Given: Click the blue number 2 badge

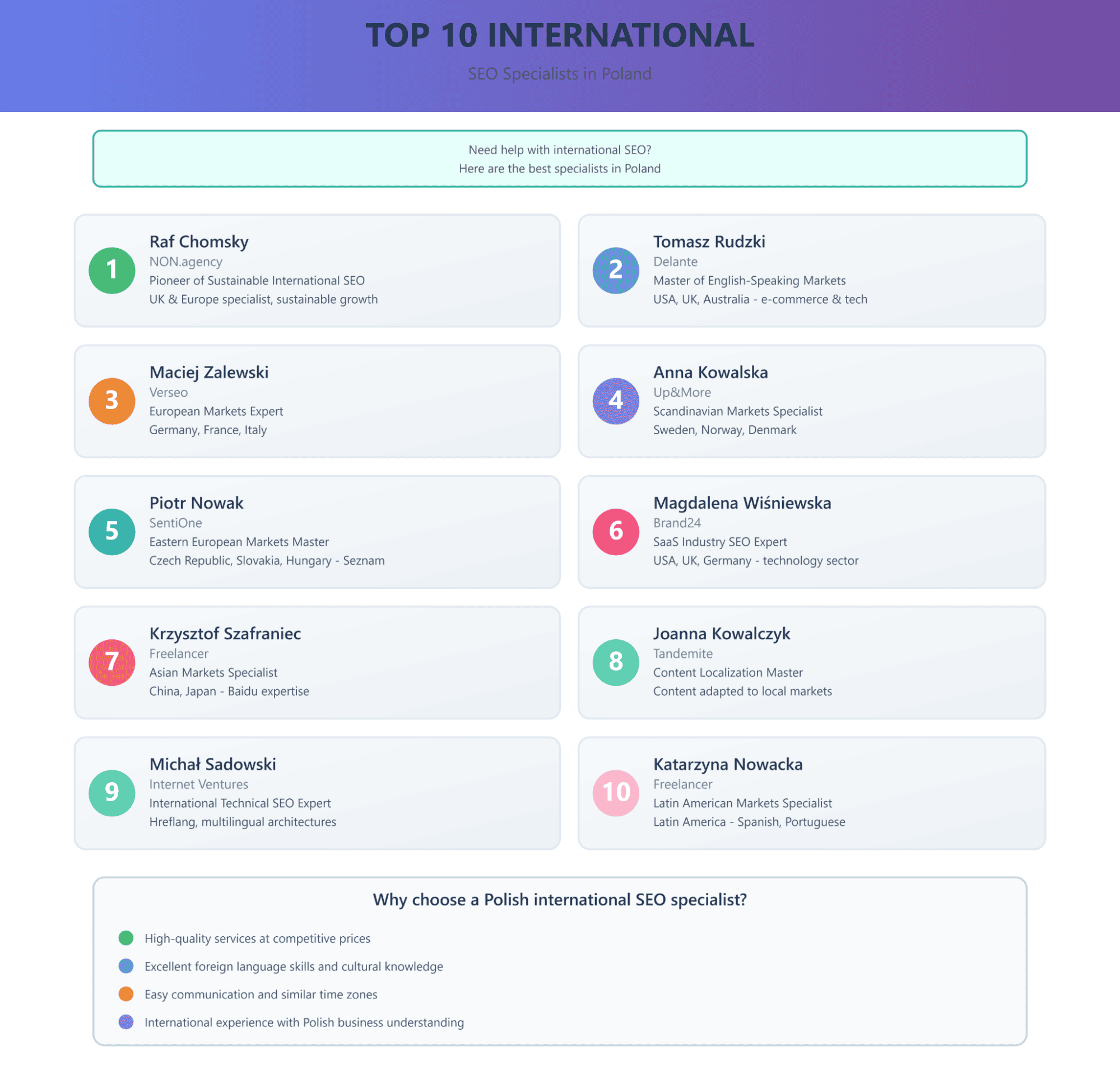Looking at the screenshot, I should [615, 270].
